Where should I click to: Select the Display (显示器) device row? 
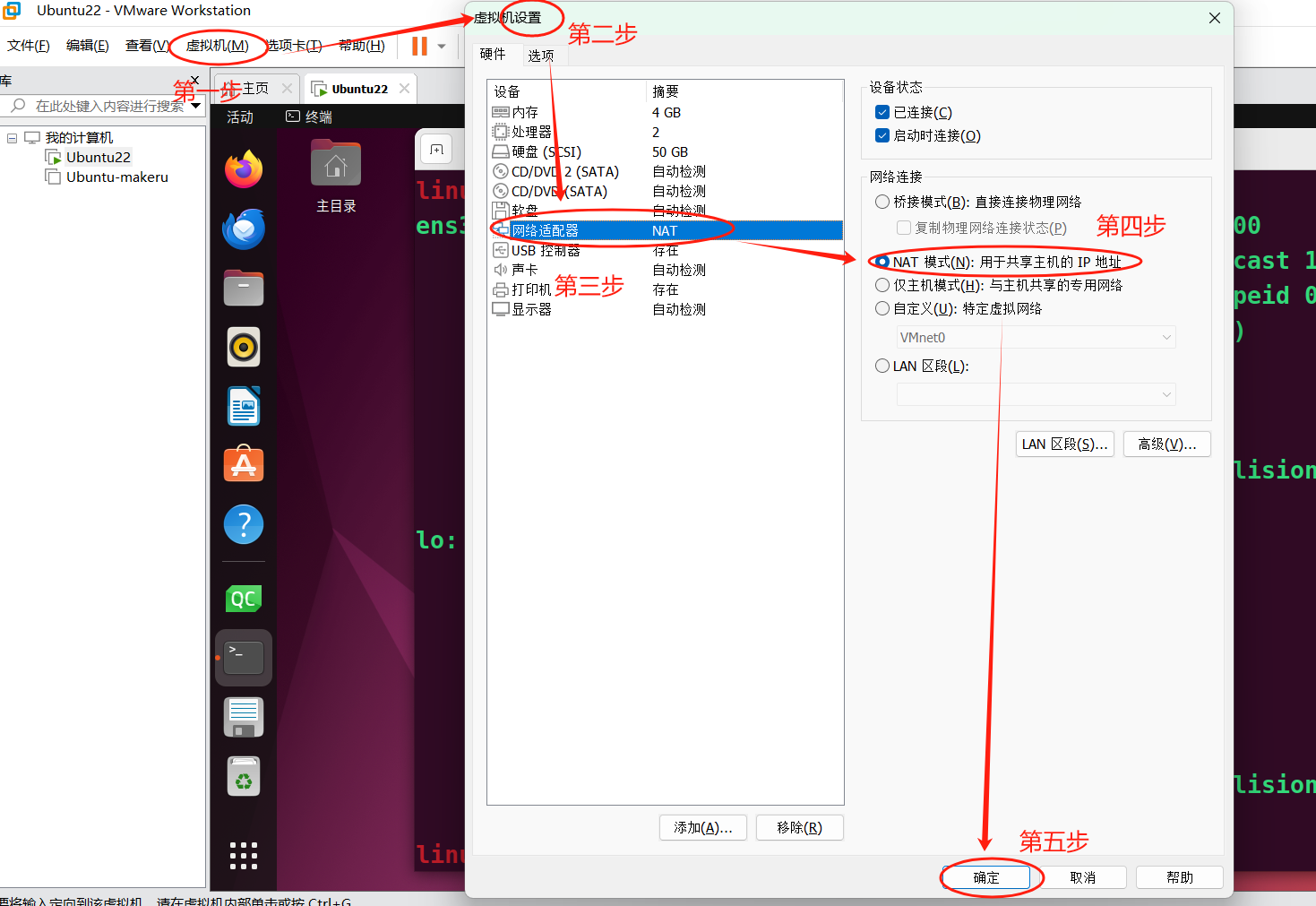point(665,309)
